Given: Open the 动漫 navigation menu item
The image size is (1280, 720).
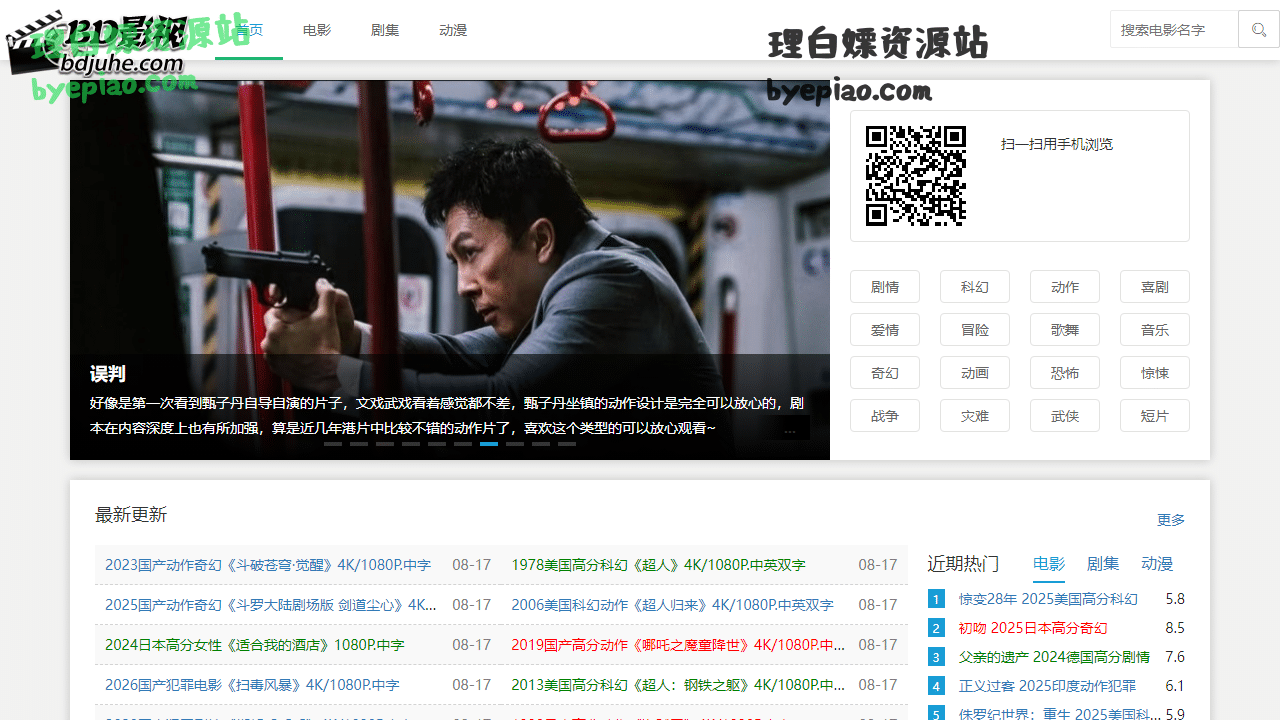Looking at the screenshot, I should pyautogui.click(x=453, y=30).
